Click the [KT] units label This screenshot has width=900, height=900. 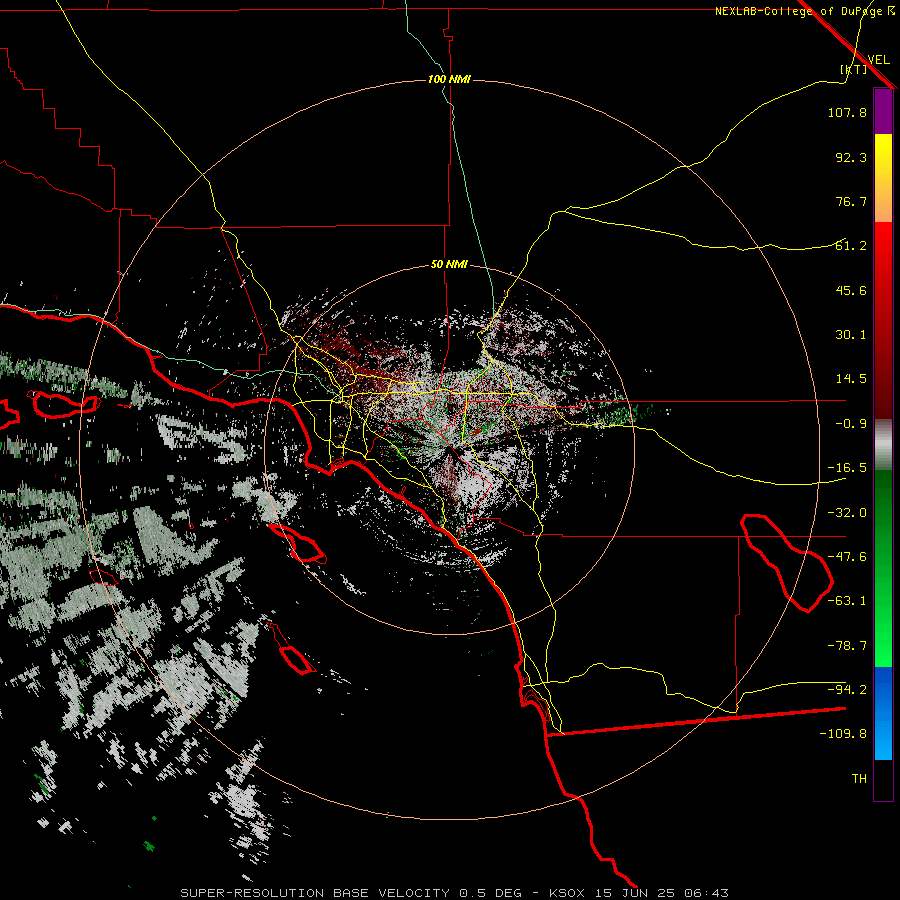[x=854, y=69]
